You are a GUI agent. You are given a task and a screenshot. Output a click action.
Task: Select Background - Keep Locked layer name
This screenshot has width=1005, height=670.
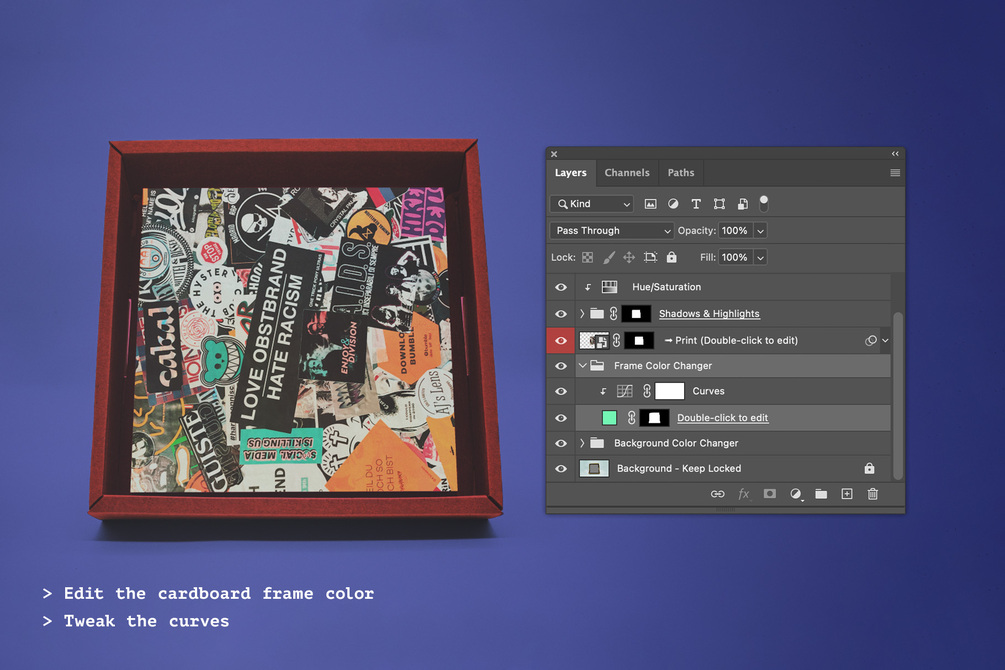(x=679, y=469)
